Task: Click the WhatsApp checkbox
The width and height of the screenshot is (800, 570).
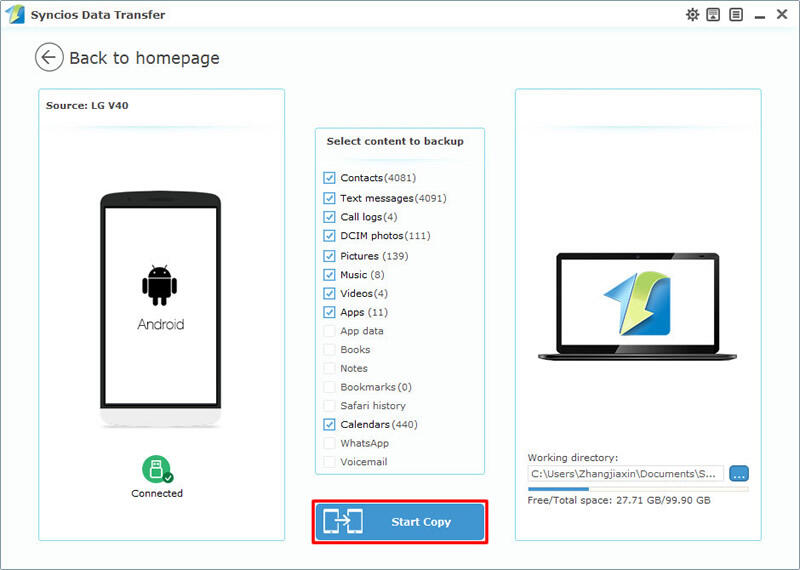Action: 329,443
